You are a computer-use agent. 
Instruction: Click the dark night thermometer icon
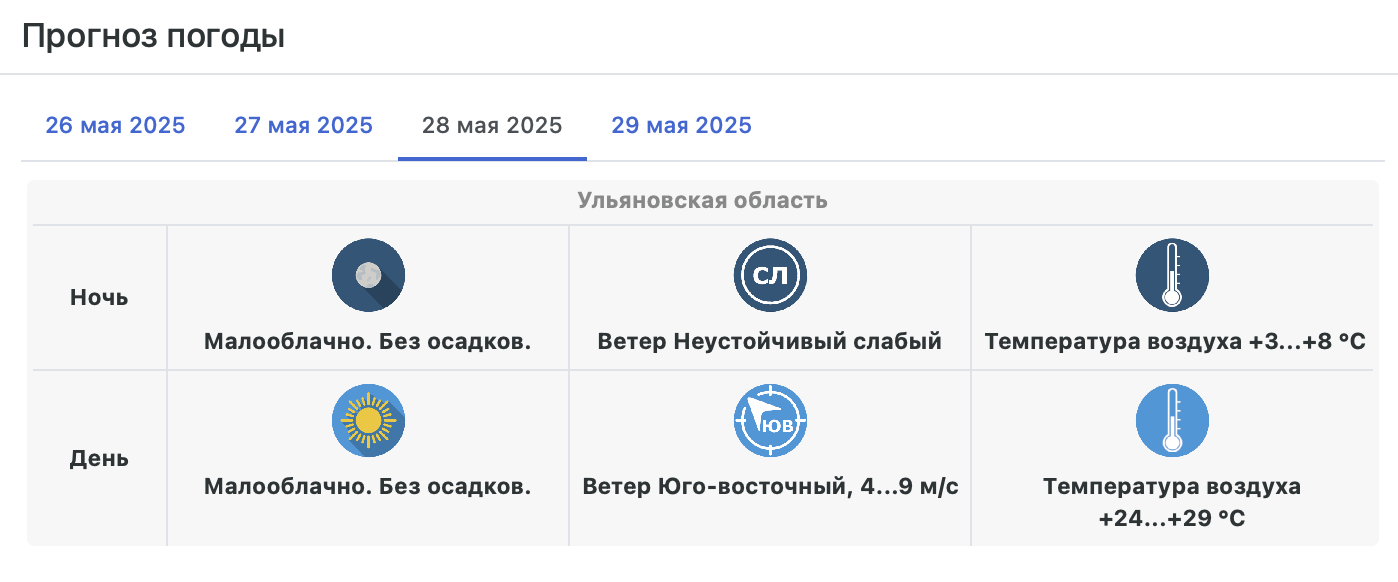click(1172, 275)
